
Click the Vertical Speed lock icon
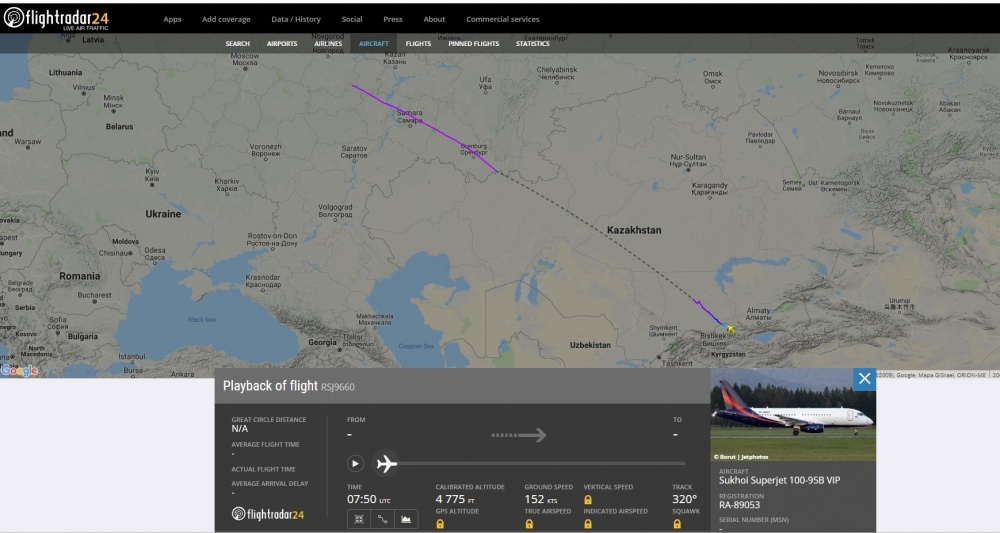(587, 500)
